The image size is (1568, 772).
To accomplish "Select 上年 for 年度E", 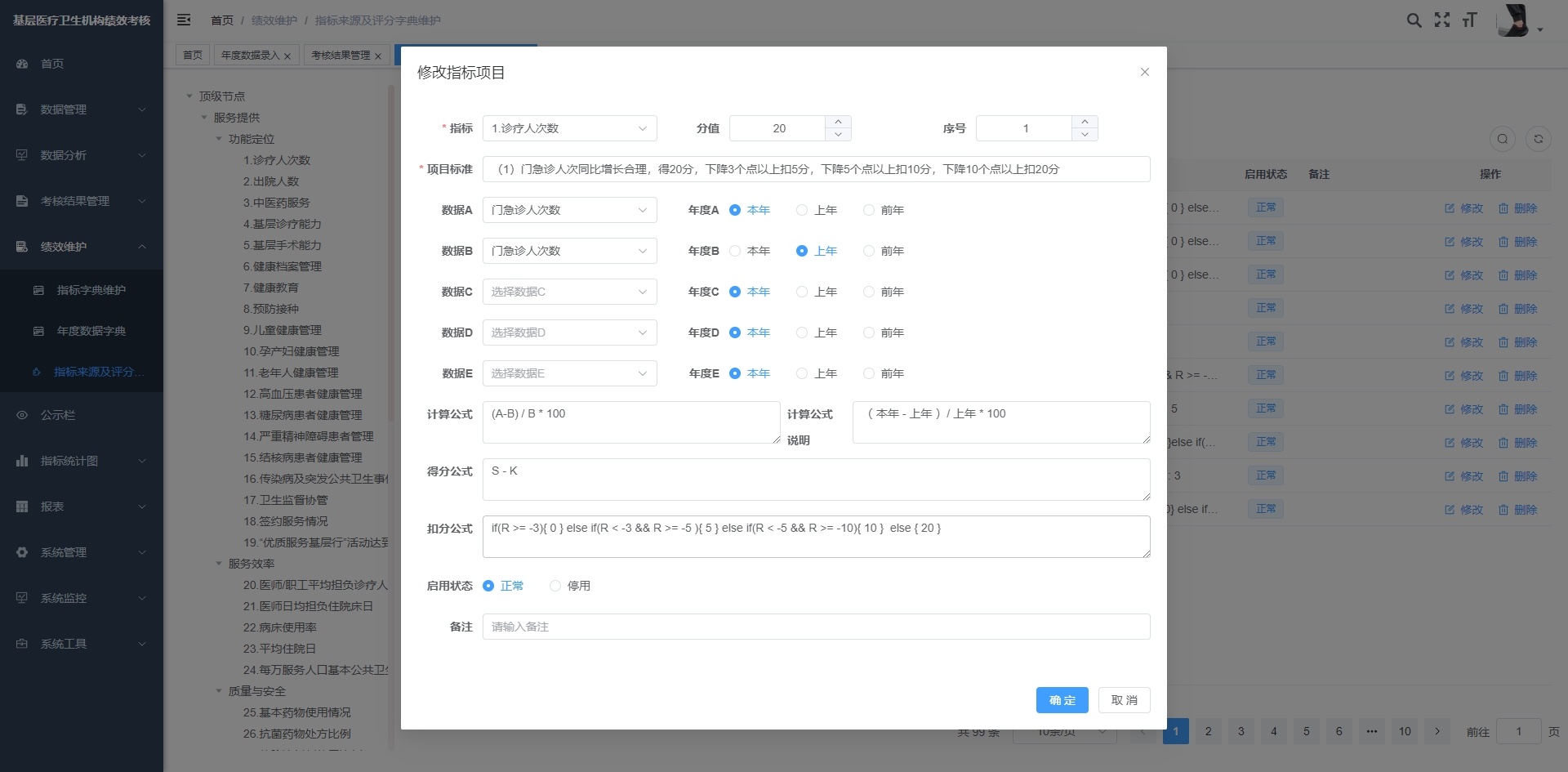I will coord(817,373).
